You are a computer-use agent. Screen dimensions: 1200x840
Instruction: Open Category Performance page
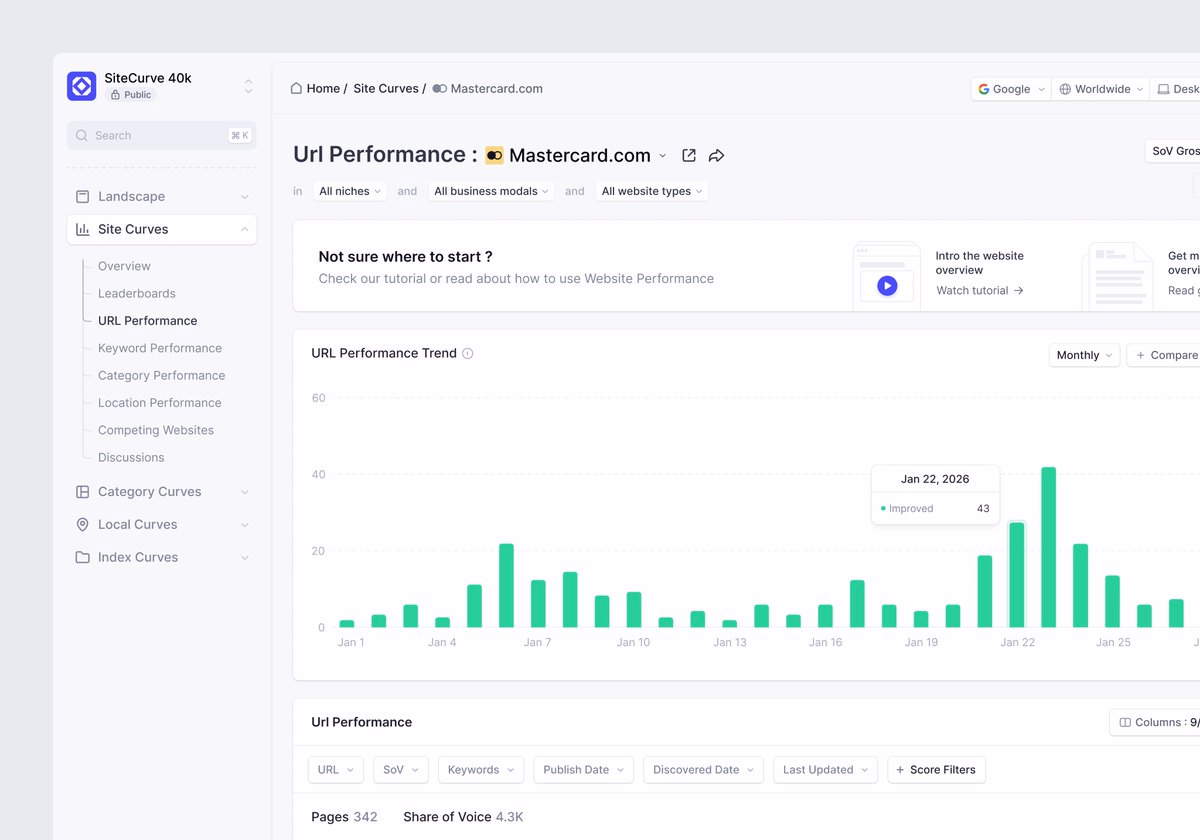click(x=162, y=375)
